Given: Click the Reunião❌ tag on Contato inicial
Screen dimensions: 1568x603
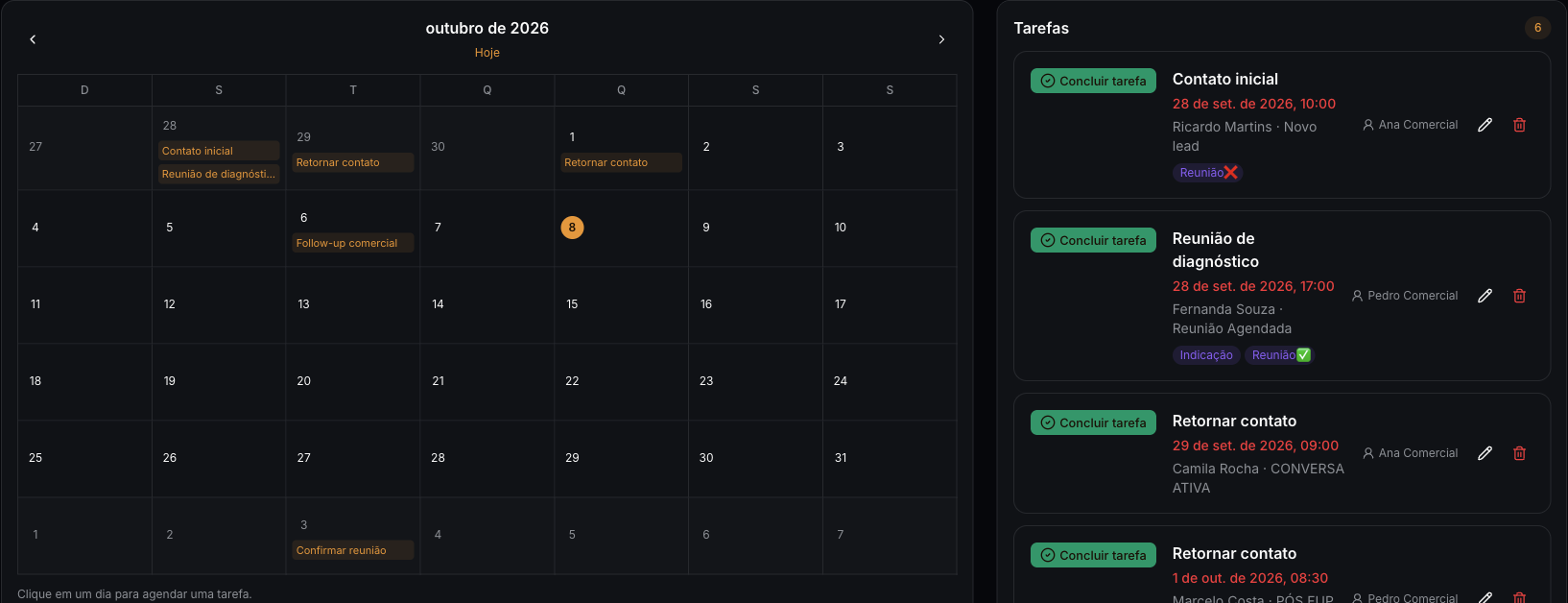Looking at the screenshot, I should (x=1208, y=173).
